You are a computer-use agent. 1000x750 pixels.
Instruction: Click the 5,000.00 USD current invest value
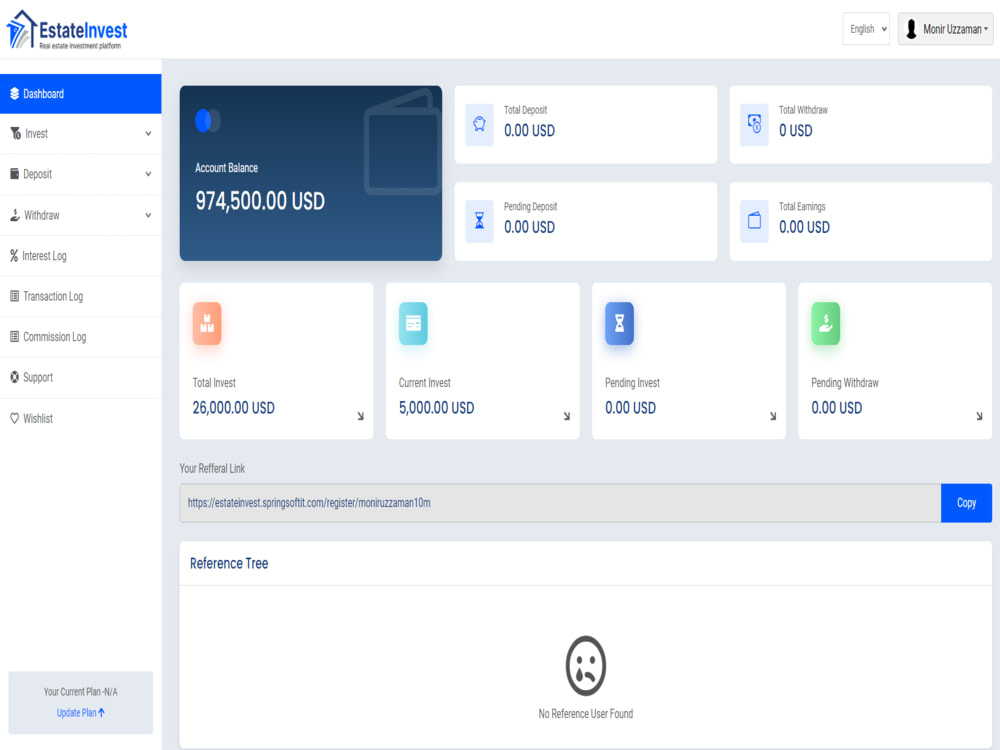(436, 408)
